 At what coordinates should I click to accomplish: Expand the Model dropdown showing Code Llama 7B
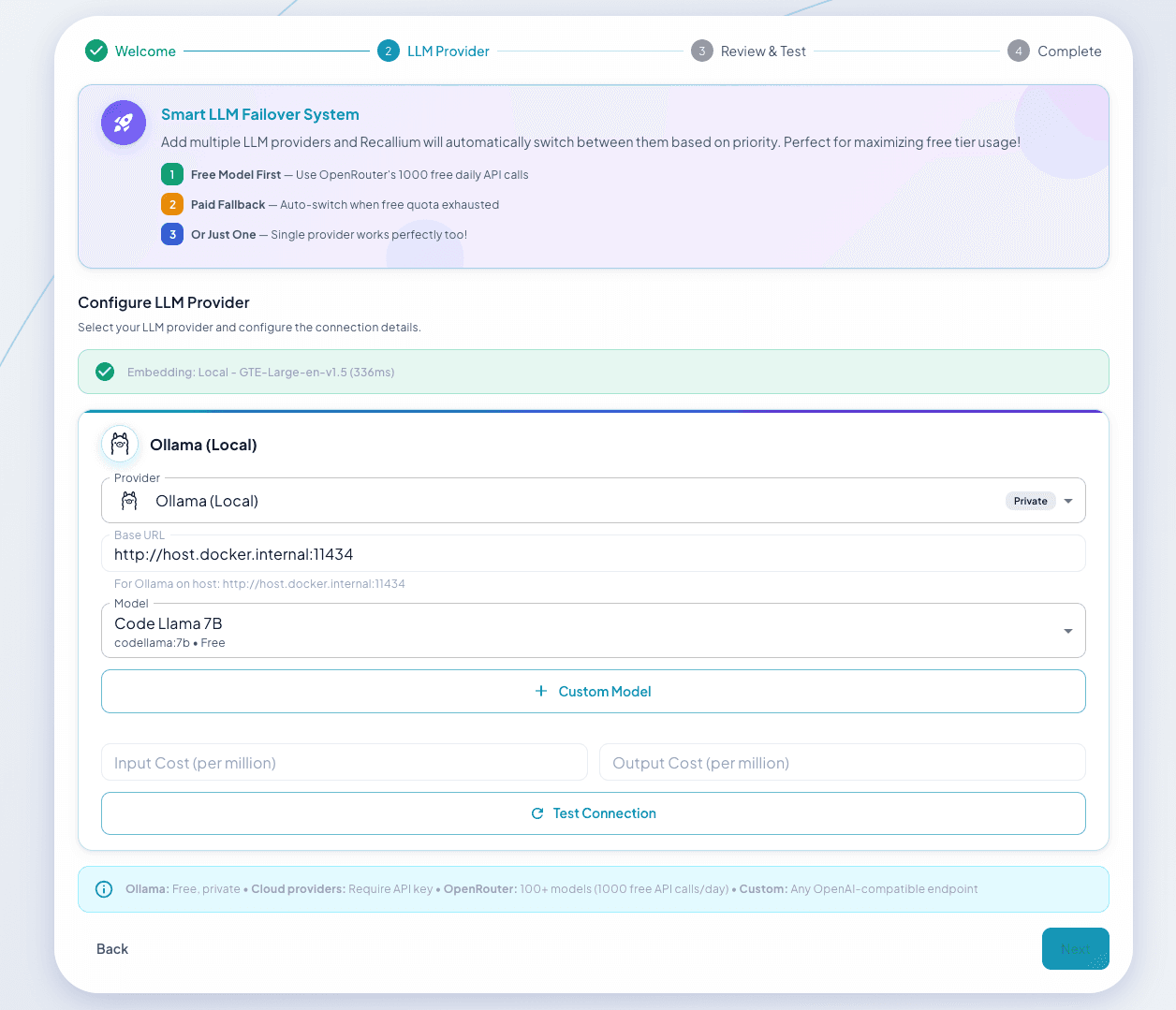tap(1068, 631)
